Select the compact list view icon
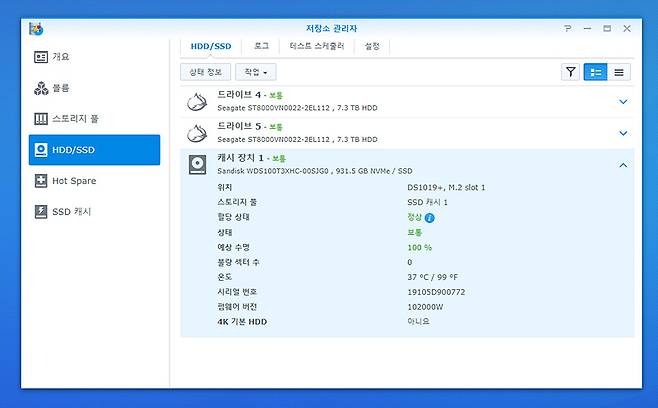This screenshot has width=658, height=408. tap(619, 72)
